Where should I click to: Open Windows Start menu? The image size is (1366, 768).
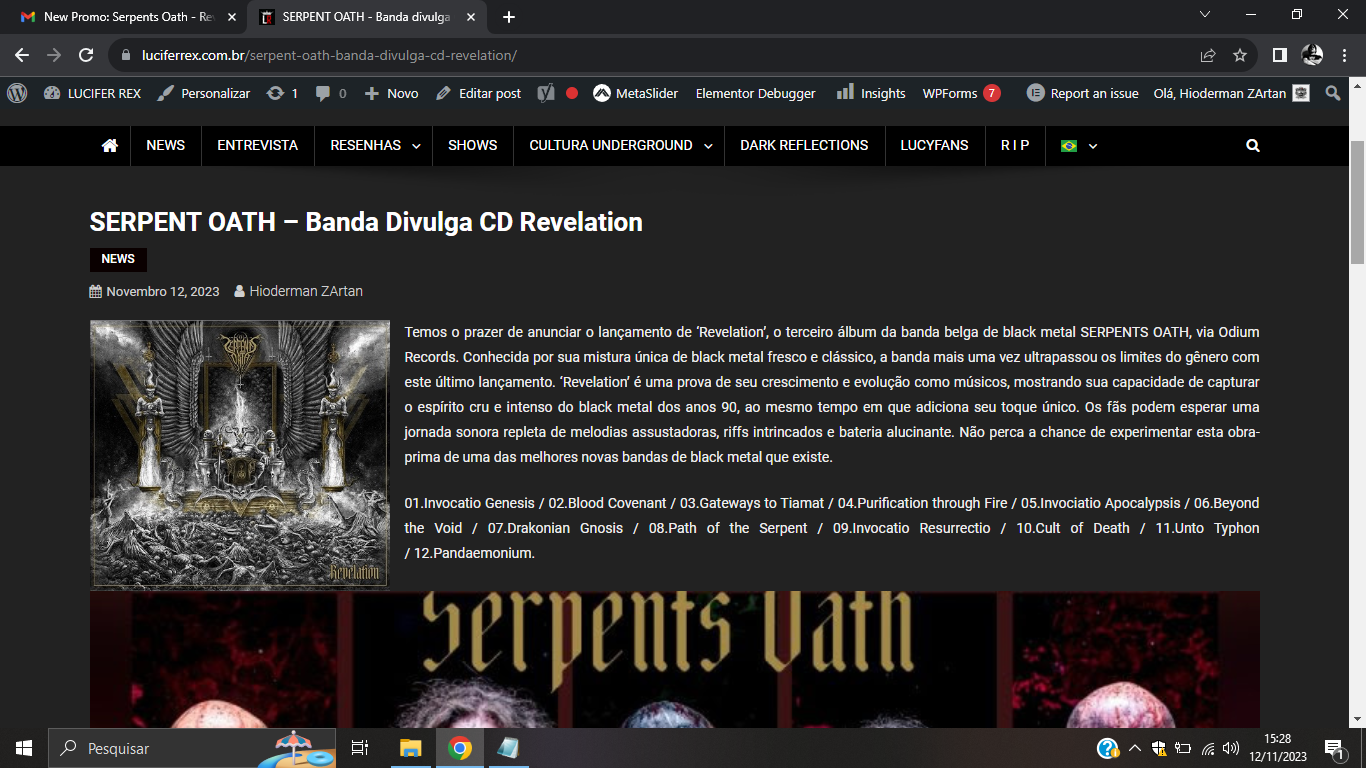(x=24, y=748)
